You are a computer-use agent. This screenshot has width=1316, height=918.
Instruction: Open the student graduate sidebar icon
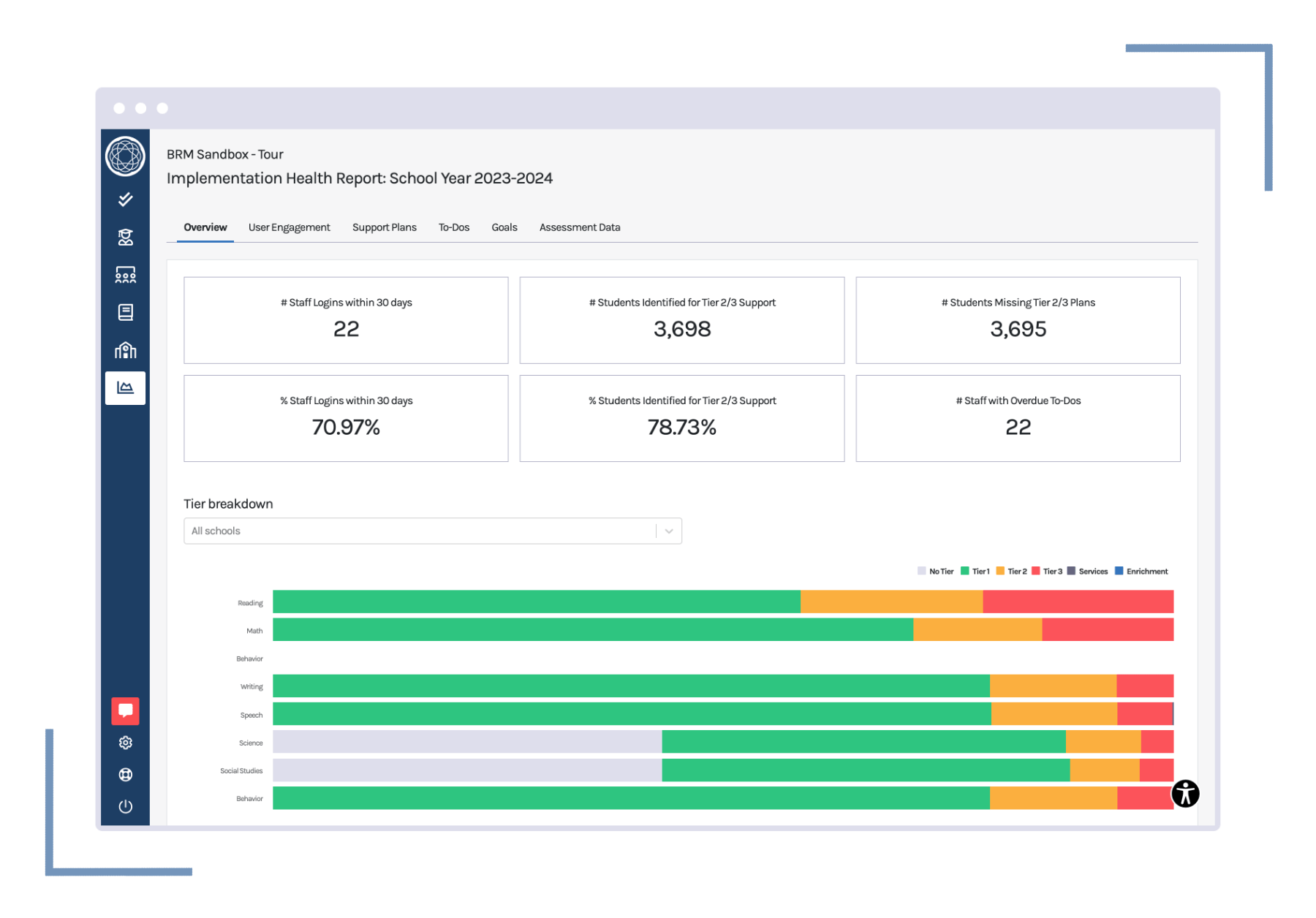tap(125, 237)
